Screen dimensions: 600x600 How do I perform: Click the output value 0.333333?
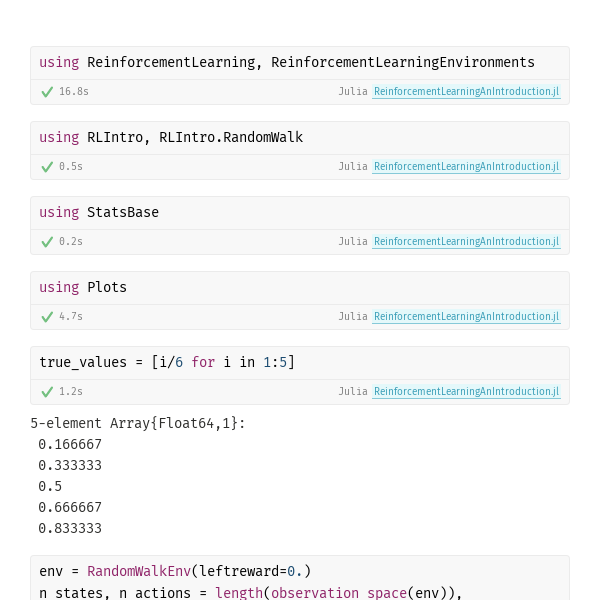click(70, 466)
